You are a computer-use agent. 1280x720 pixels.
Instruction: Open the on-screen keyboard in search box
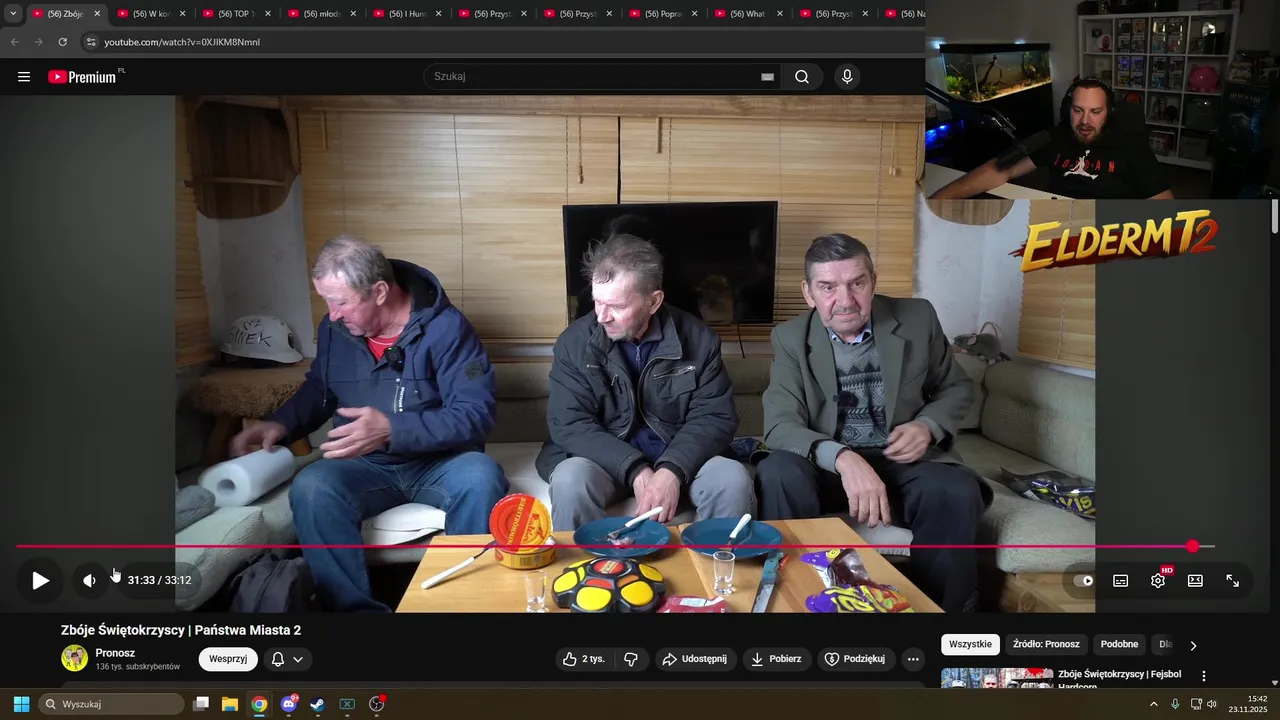click(x=767, y=77)
